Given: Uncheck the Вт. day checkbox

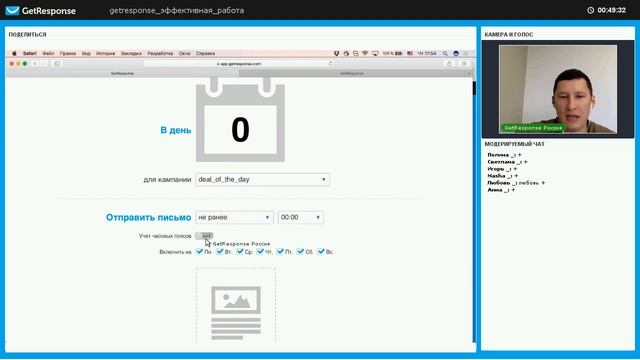Looking at the screenshot, I should point(220,251).
